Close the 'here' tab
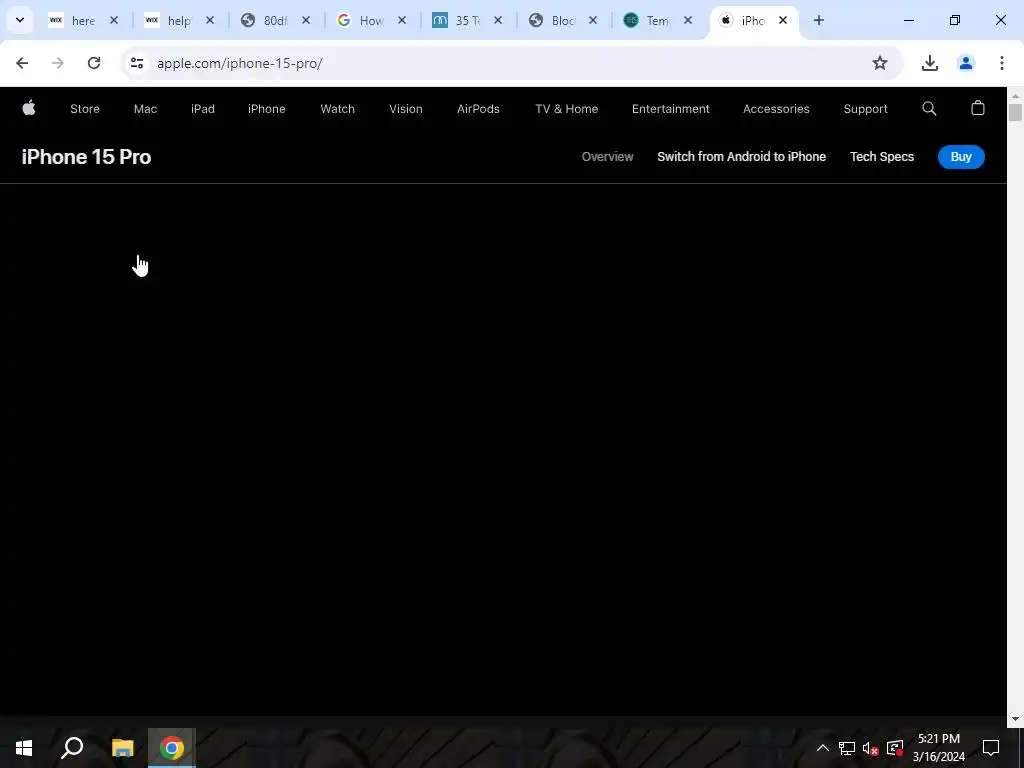This screenshot has height=768, width=1024. 114,20
